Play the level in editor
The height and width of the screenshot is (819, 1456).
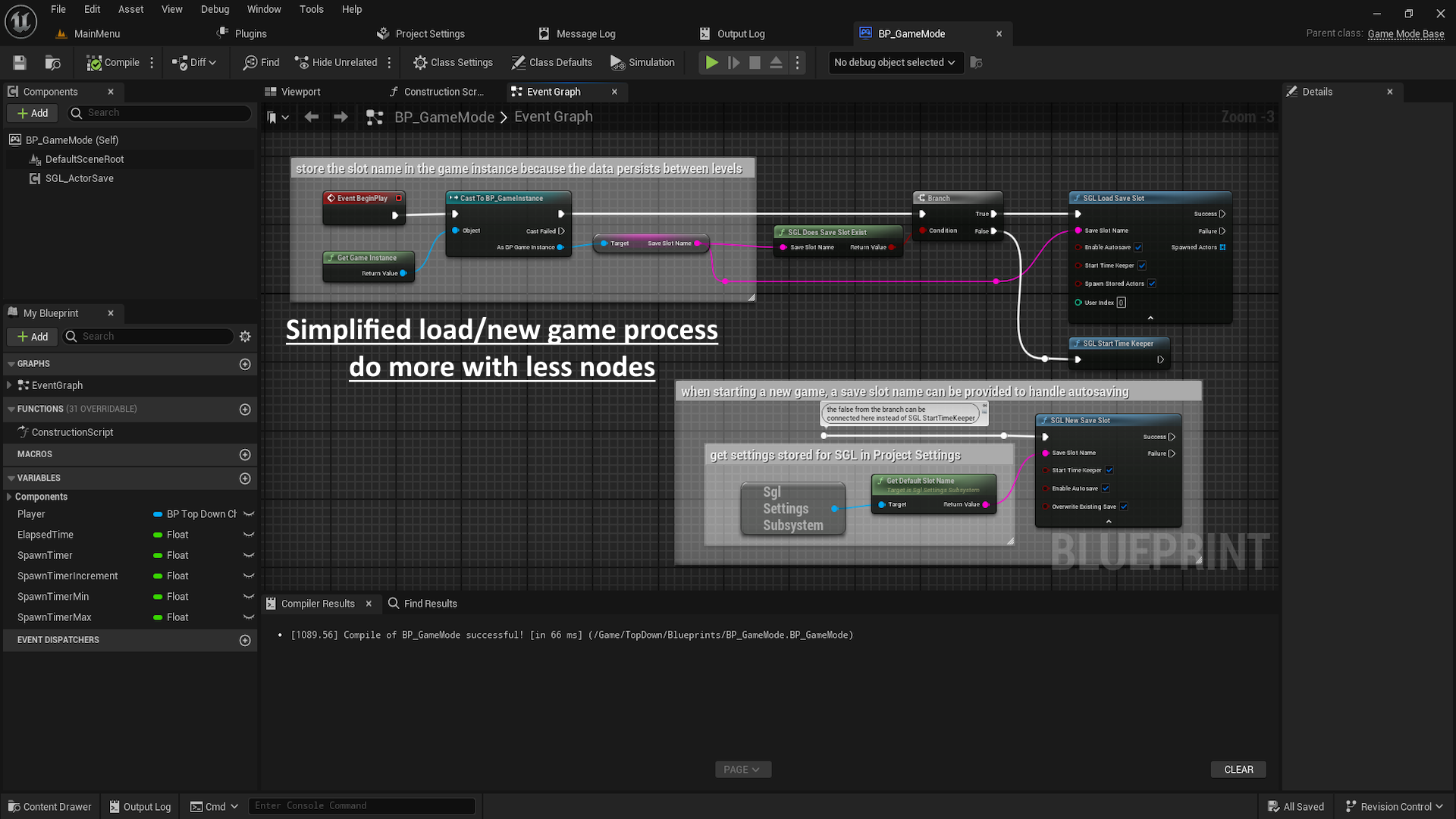click(711, 63)
